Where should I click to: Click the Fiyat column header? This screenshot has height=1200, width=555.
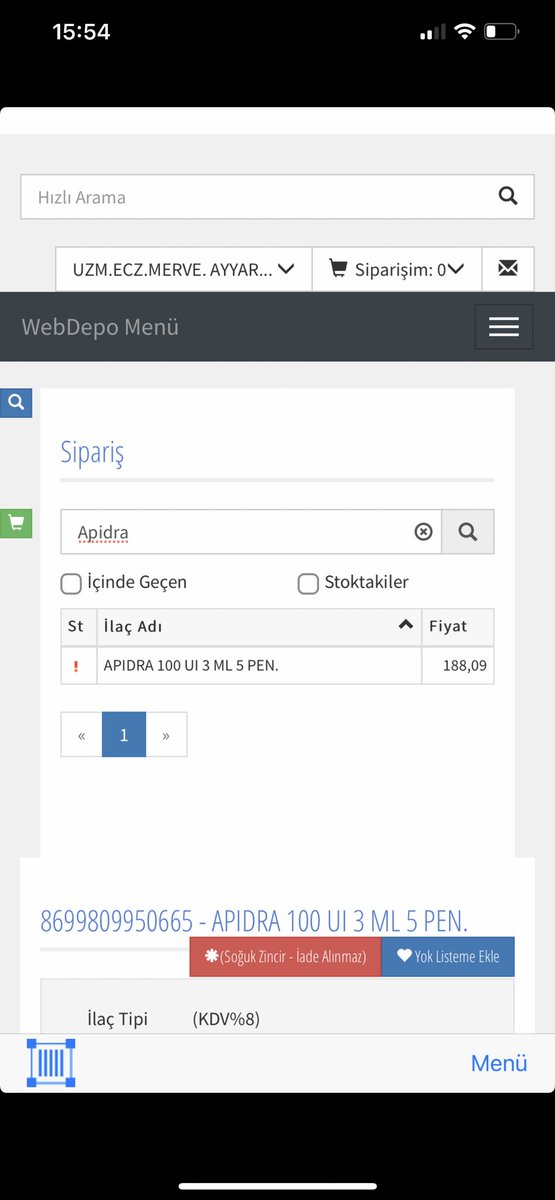pos(458,627)
